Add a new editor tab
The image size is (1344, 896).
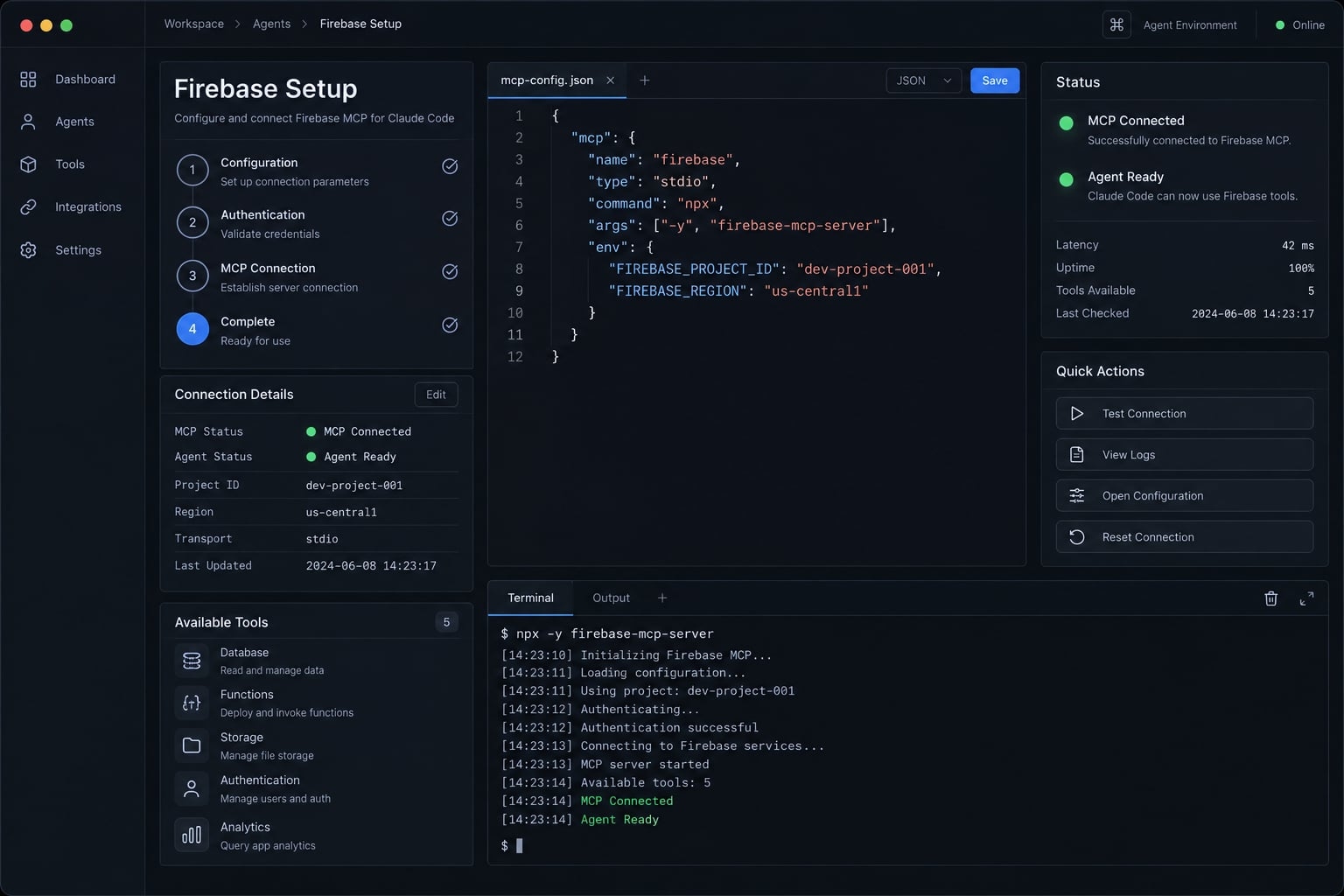645,80
